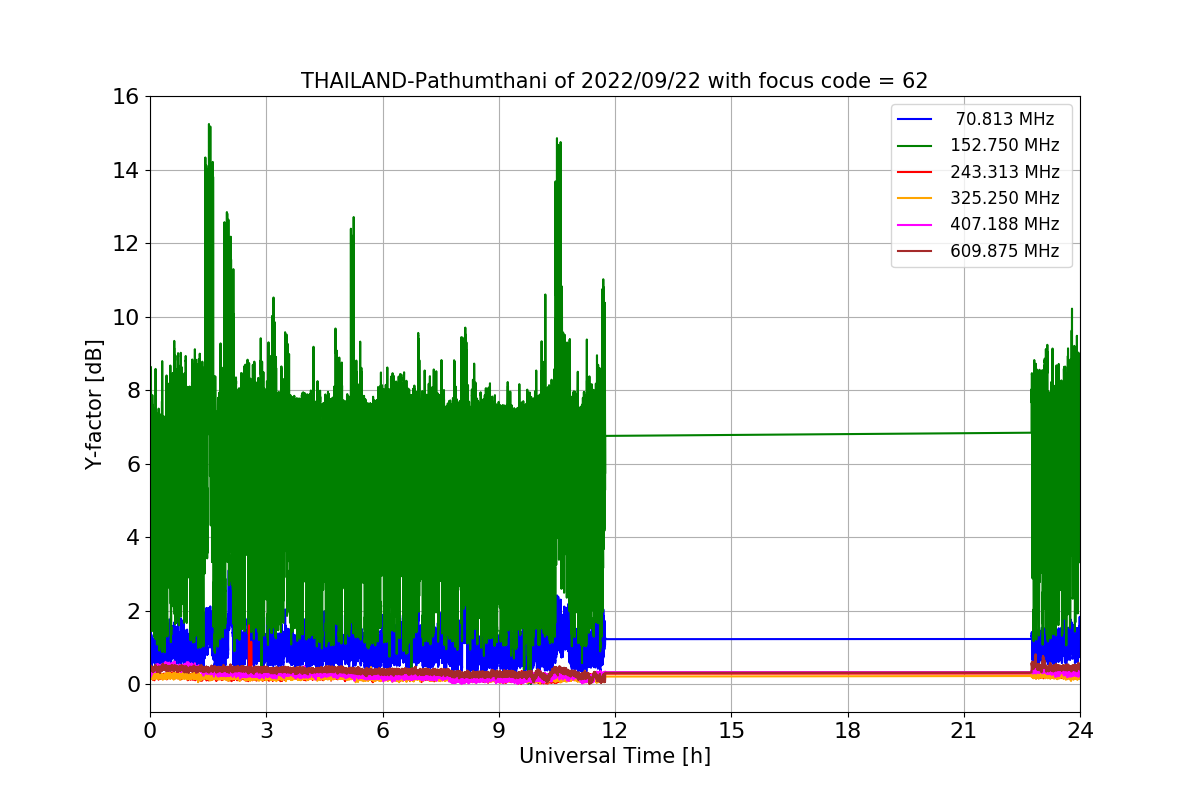Click the x-axis tick label 18

point(848,731)
